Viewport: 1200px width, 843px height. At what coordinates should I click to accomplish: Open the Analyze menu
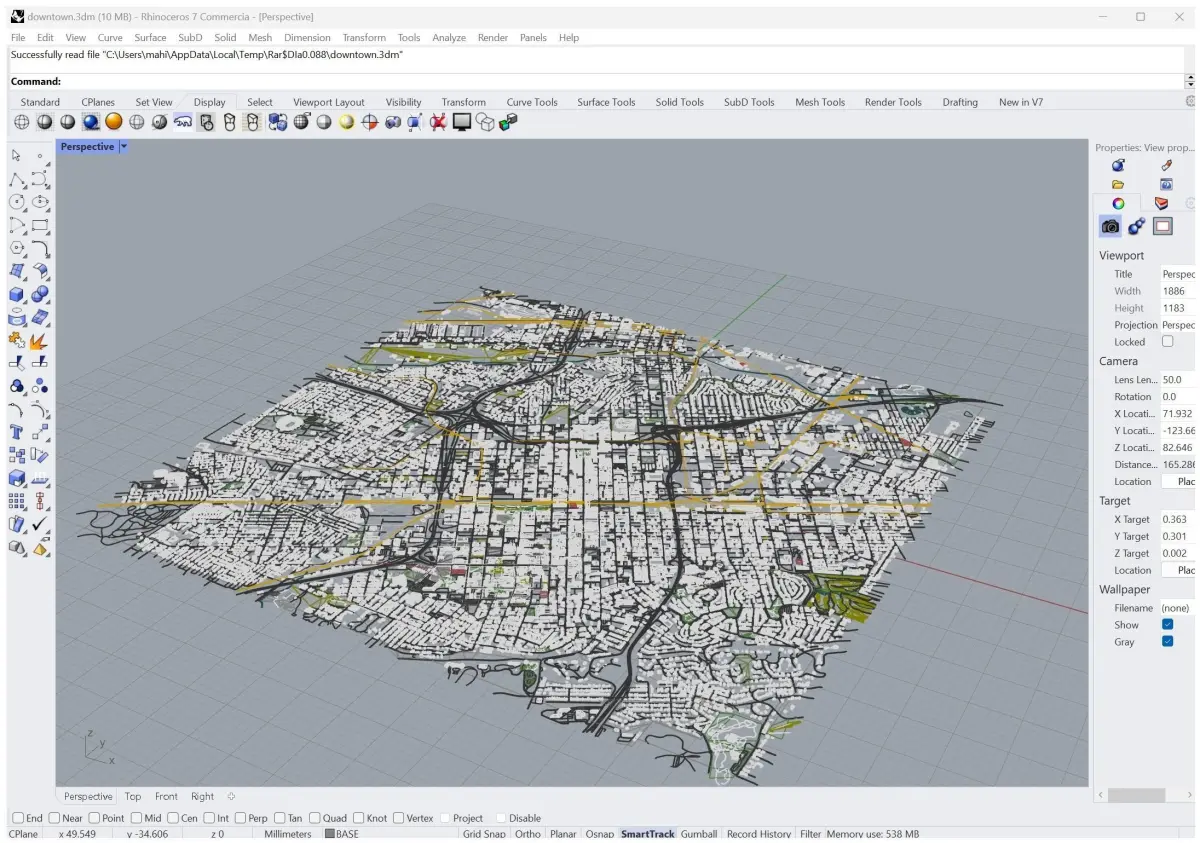pos(449,37)
